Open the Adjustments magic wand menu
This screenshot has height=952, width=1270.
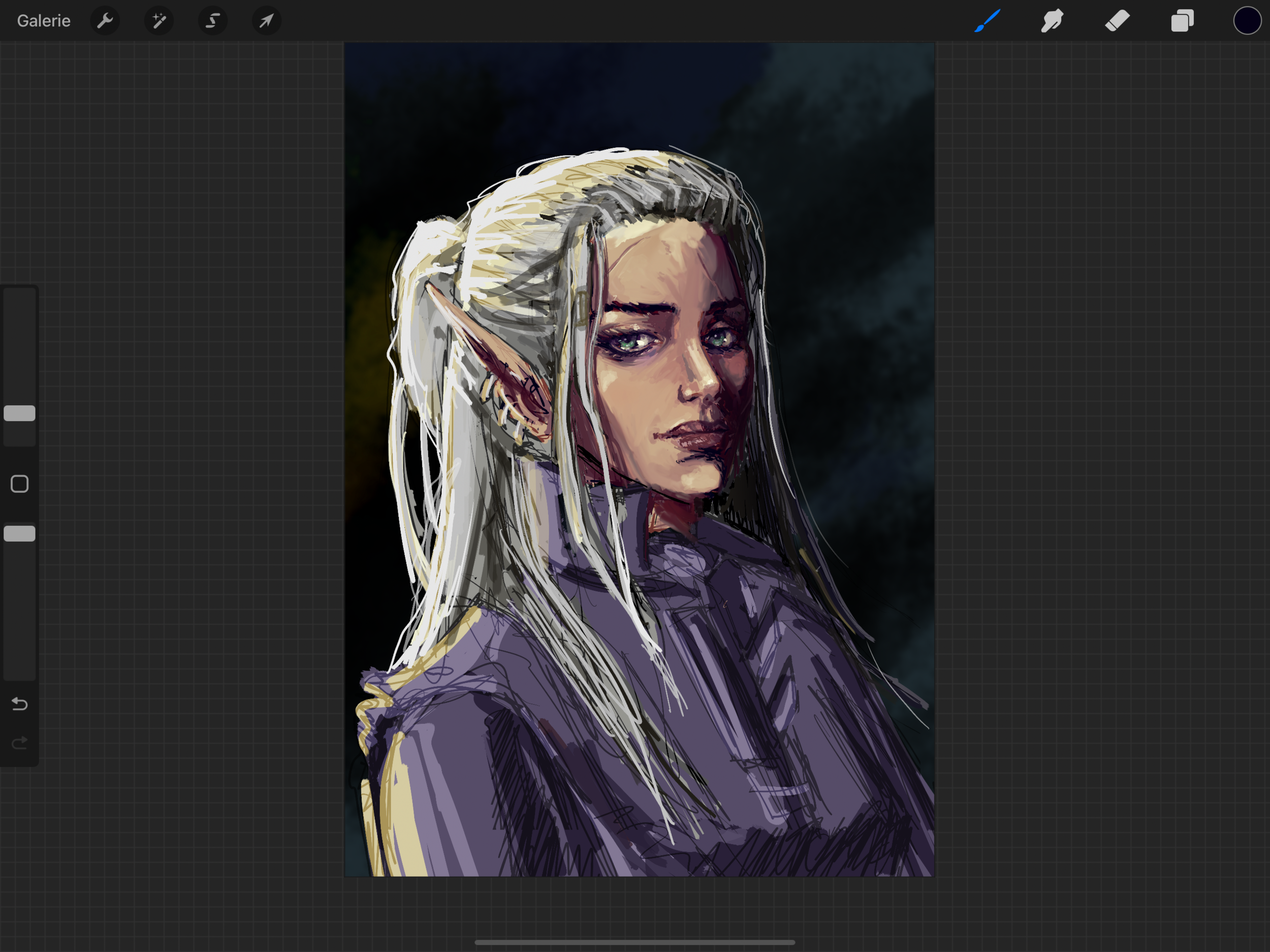(x=159, y=21)
